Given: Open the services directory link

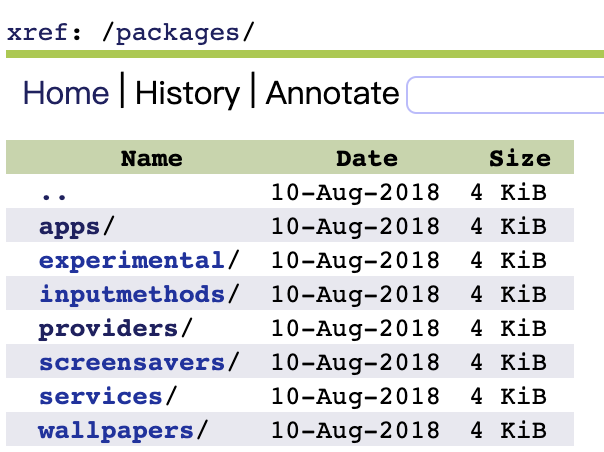Looking at the screenshot, I should [x=100, y=397].
